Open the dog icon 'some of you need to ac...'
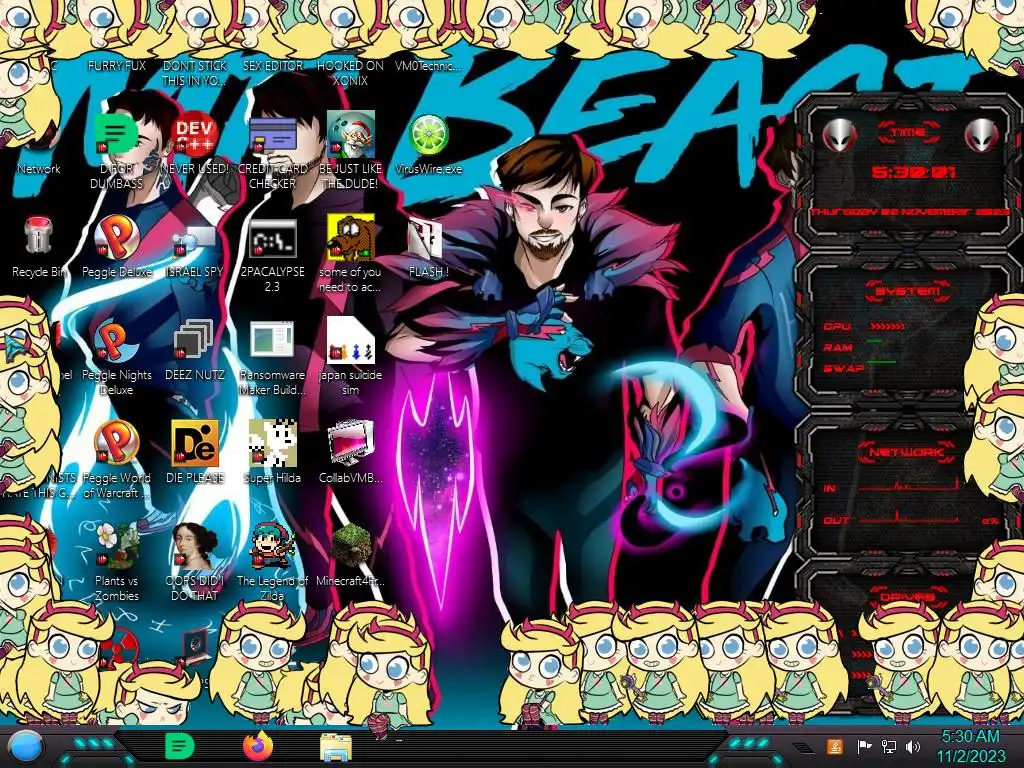Image resolution: width=1024 pixels, height=768 pixels. coord(350,238)
